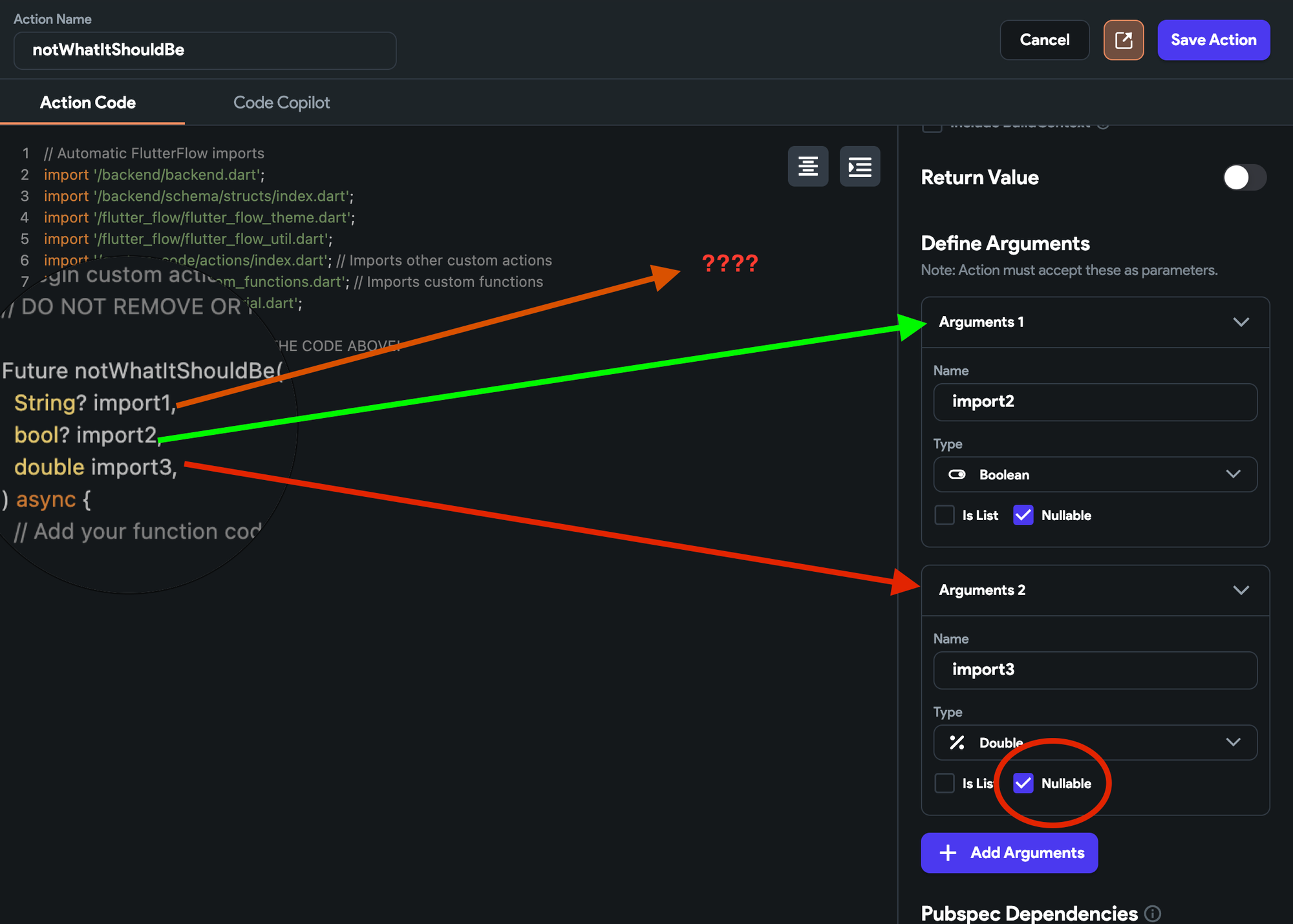Uncheck Nullable for the import2 argument
This screenshot has height=924, width=1293.
coord(1023,515)
